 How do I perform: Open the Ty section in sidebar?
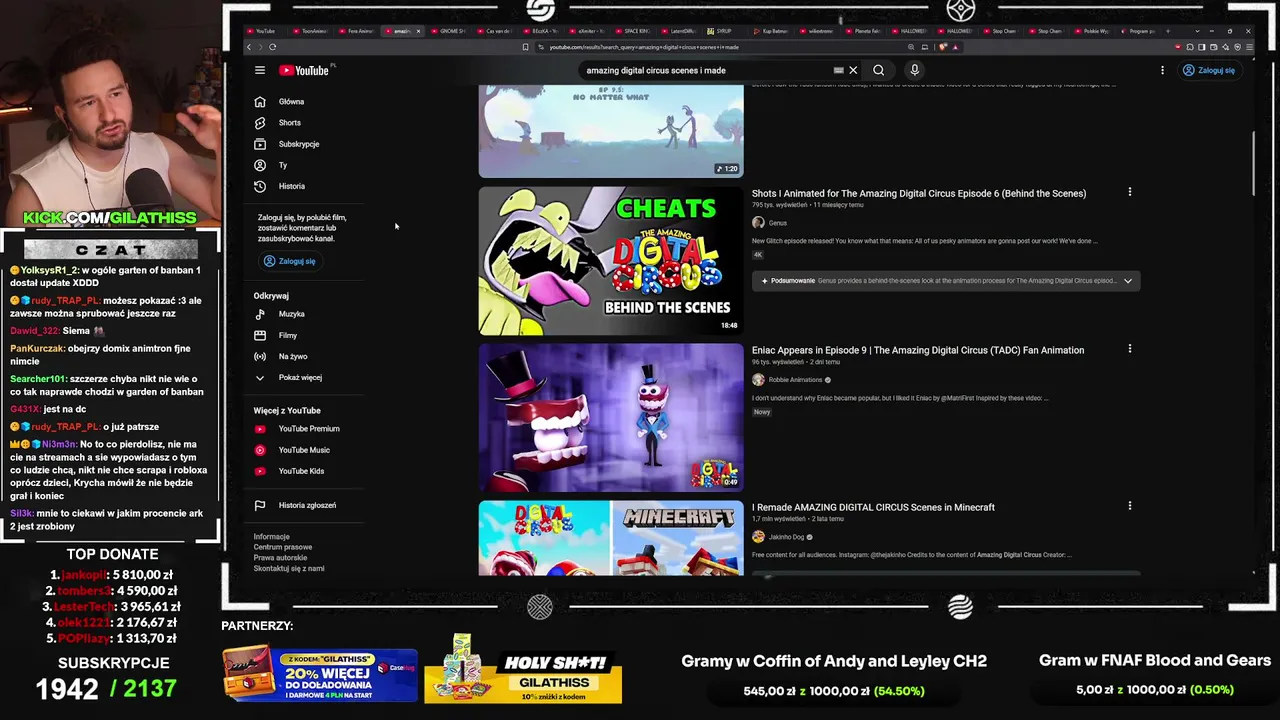coord(283,165)
